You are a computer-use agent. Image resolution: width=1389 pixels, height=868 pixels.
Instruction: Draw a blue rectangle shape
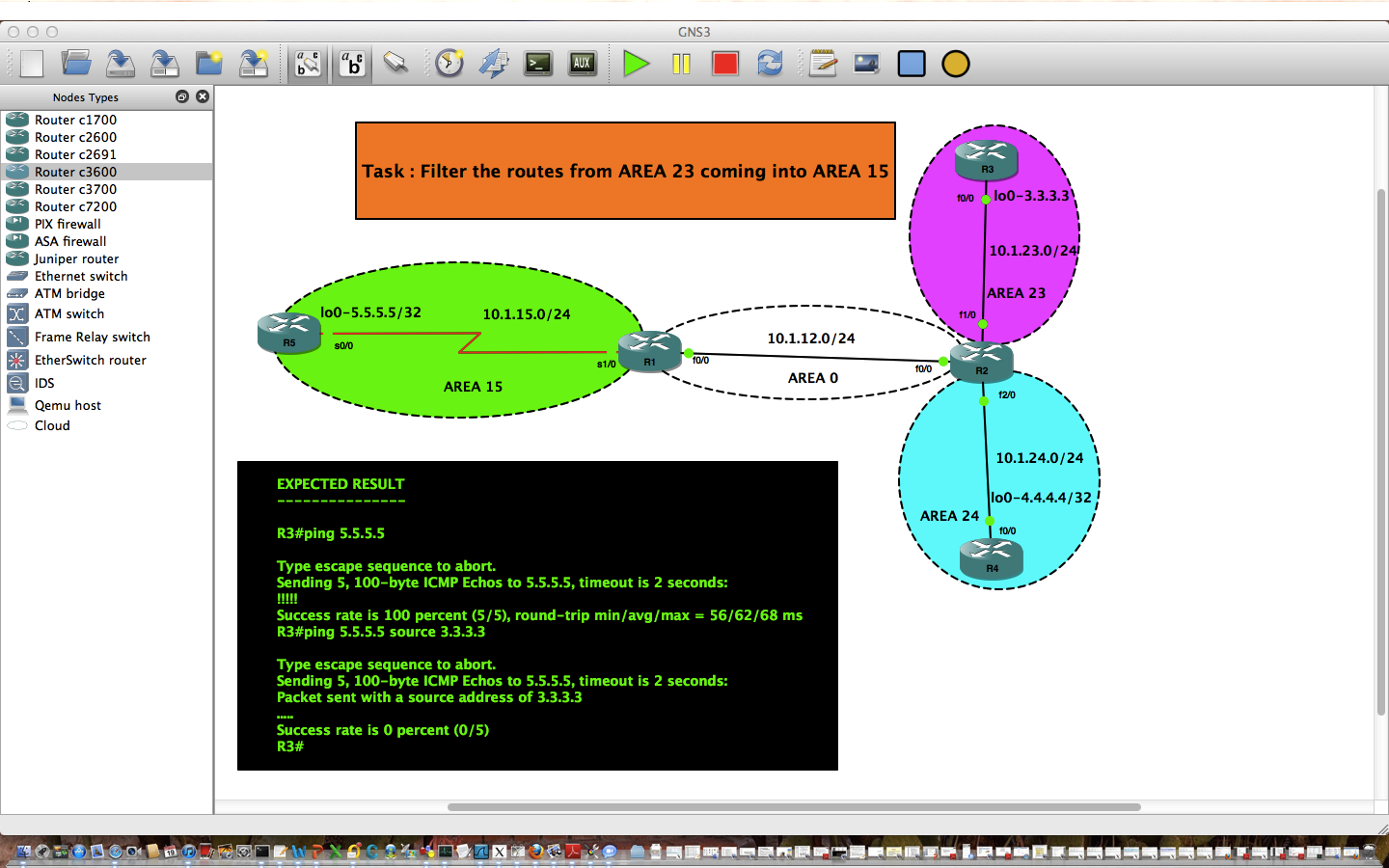point(912,64)
